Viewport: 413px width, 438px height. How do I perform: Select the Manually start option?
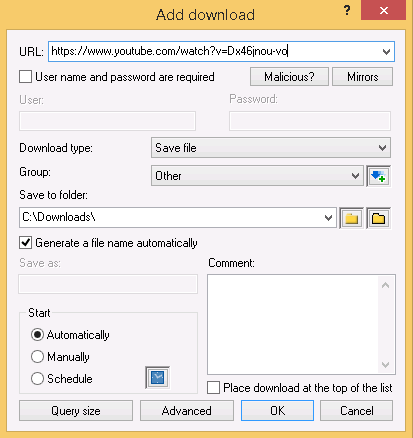click(x=37, y=357)
